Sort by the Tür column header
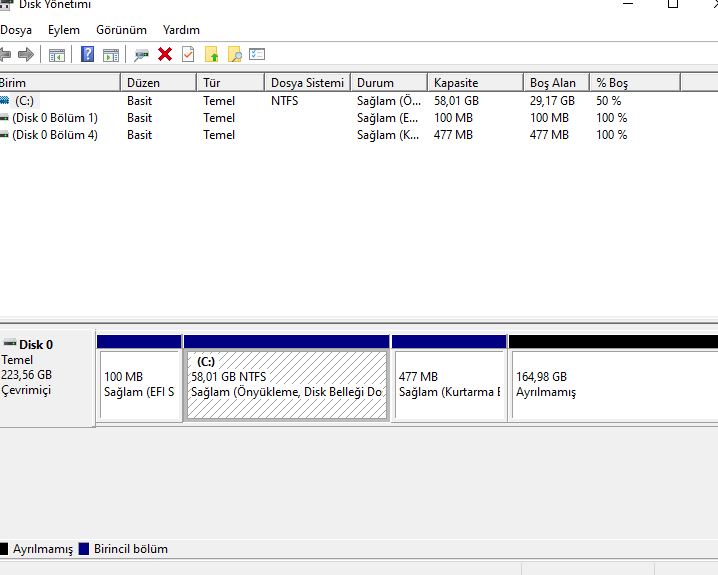 pos(231,82)
